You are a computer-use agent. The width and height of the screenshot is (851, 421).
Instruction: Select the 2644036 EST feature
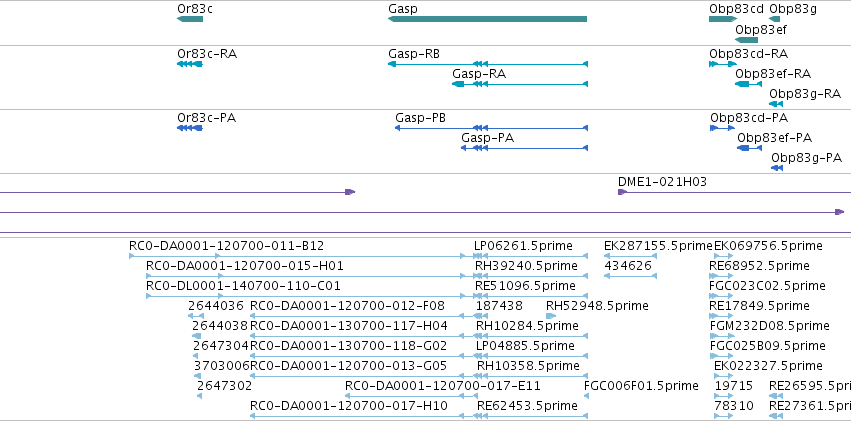coord(196,316)
